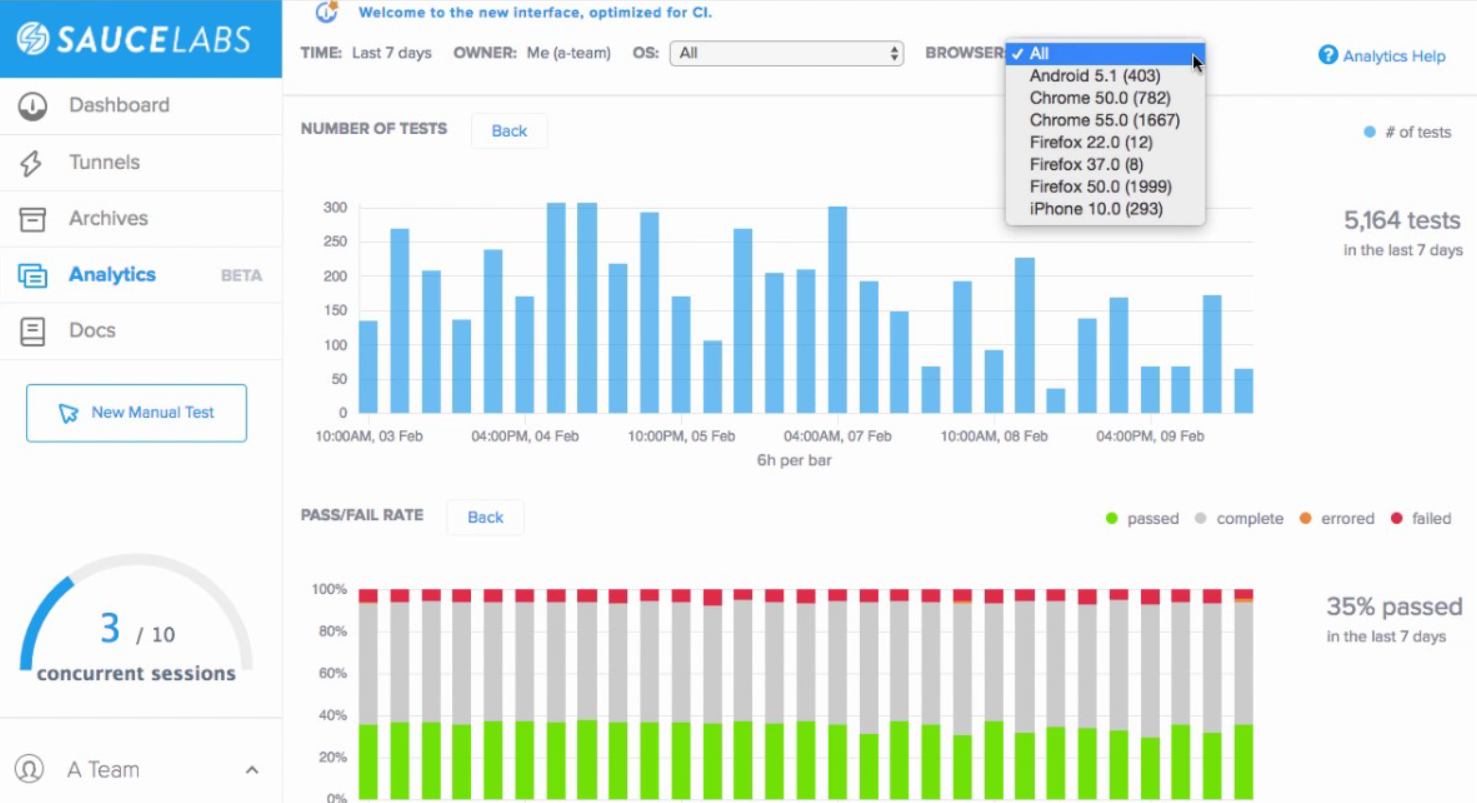Click the Analytics Help question mark icon
Image resolution: width=1477 pixels, height=803 pixels.
1328,55
